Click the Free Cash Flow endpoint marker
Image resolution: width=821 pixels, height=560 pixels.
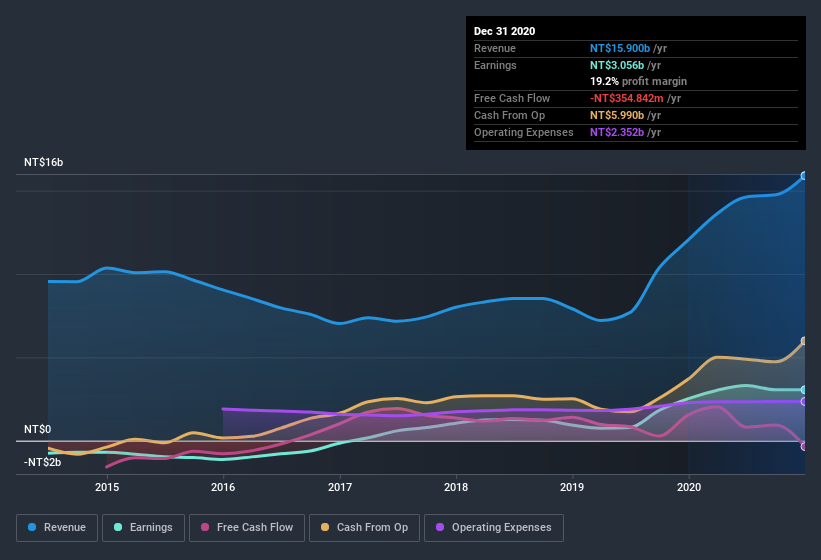point(804,446)
